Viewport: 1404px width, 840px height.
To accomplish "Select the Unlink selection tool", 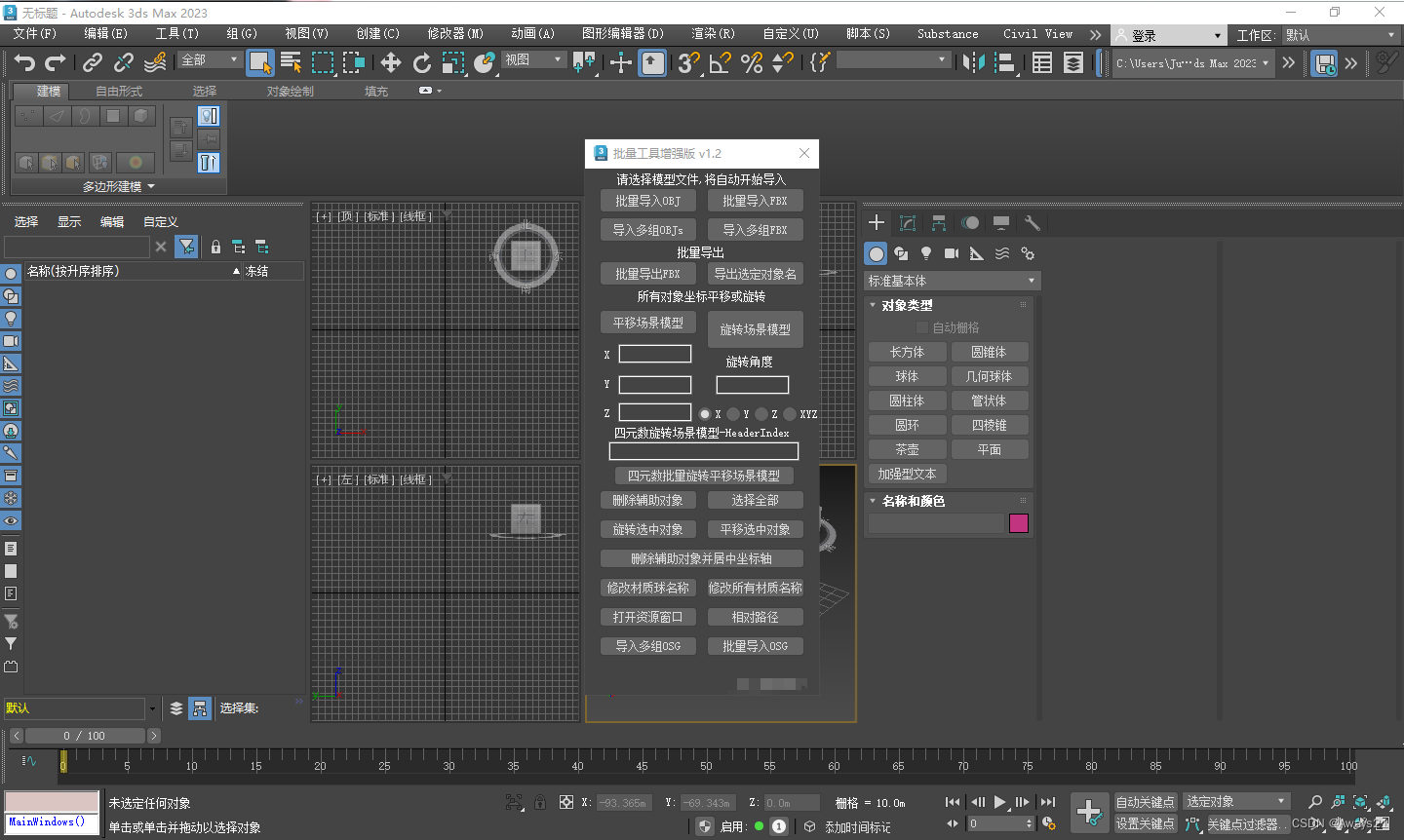I will [x=124, y=63].
